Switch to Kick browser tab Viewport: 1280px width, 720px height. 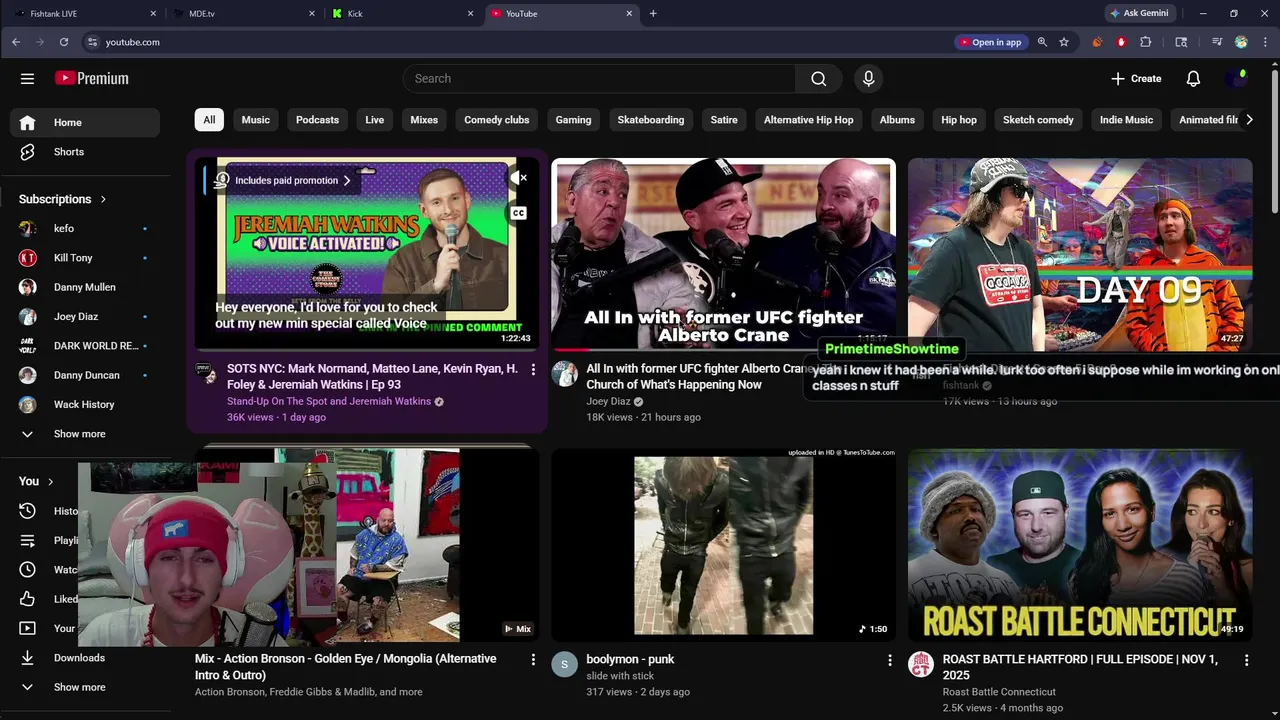click(403, 14)
